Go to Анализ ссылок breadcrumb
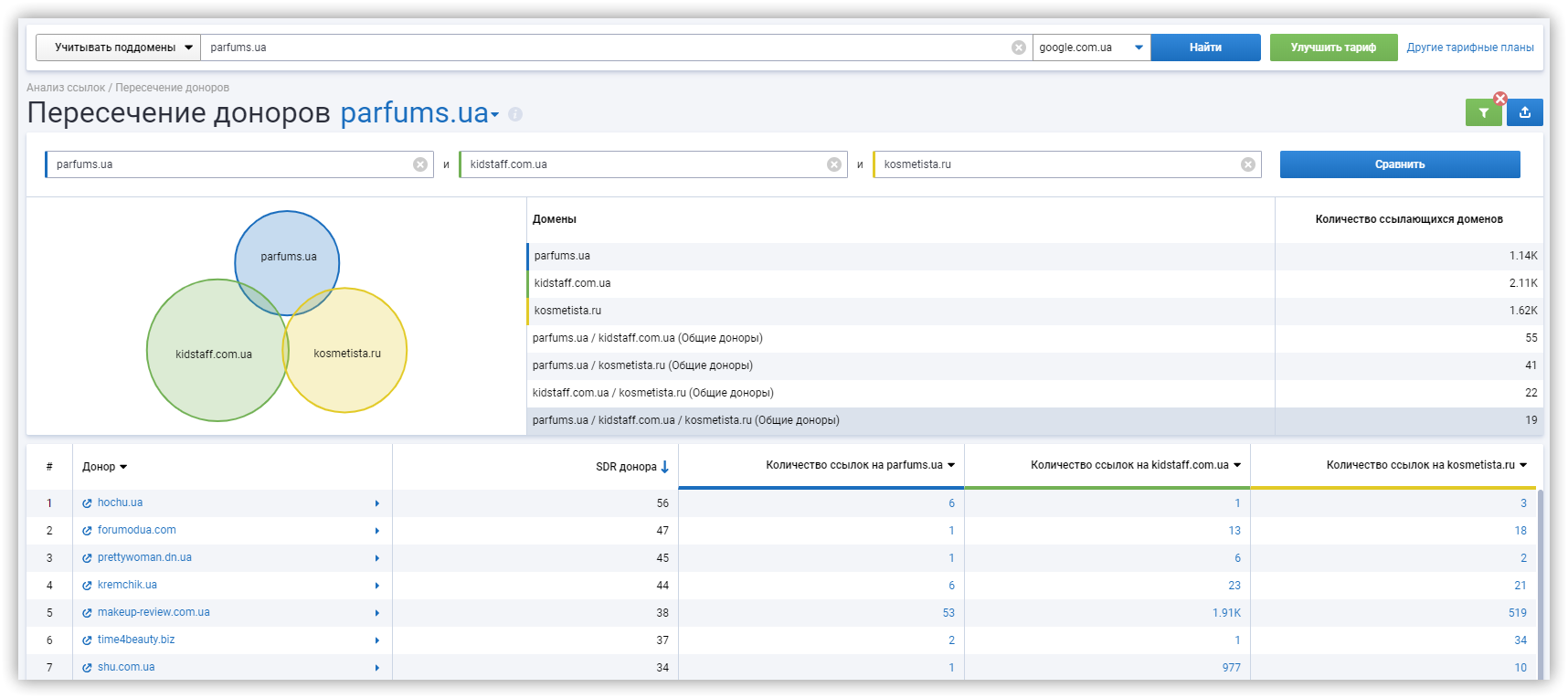 tap(65, 88)
